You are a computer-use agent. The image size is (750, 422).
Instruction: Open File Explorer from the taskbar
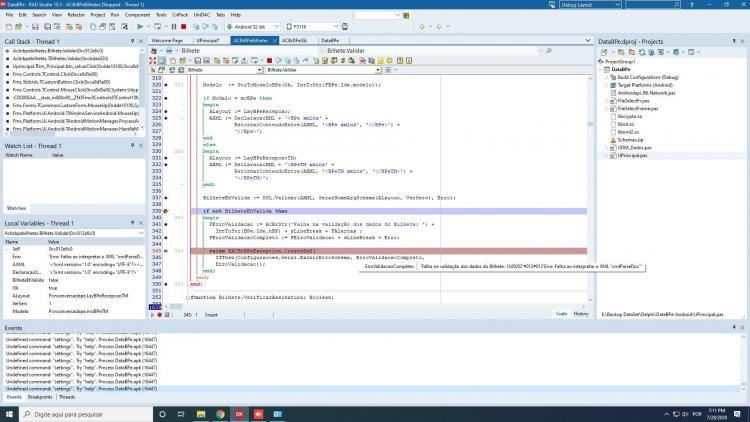tap(201, 414)
